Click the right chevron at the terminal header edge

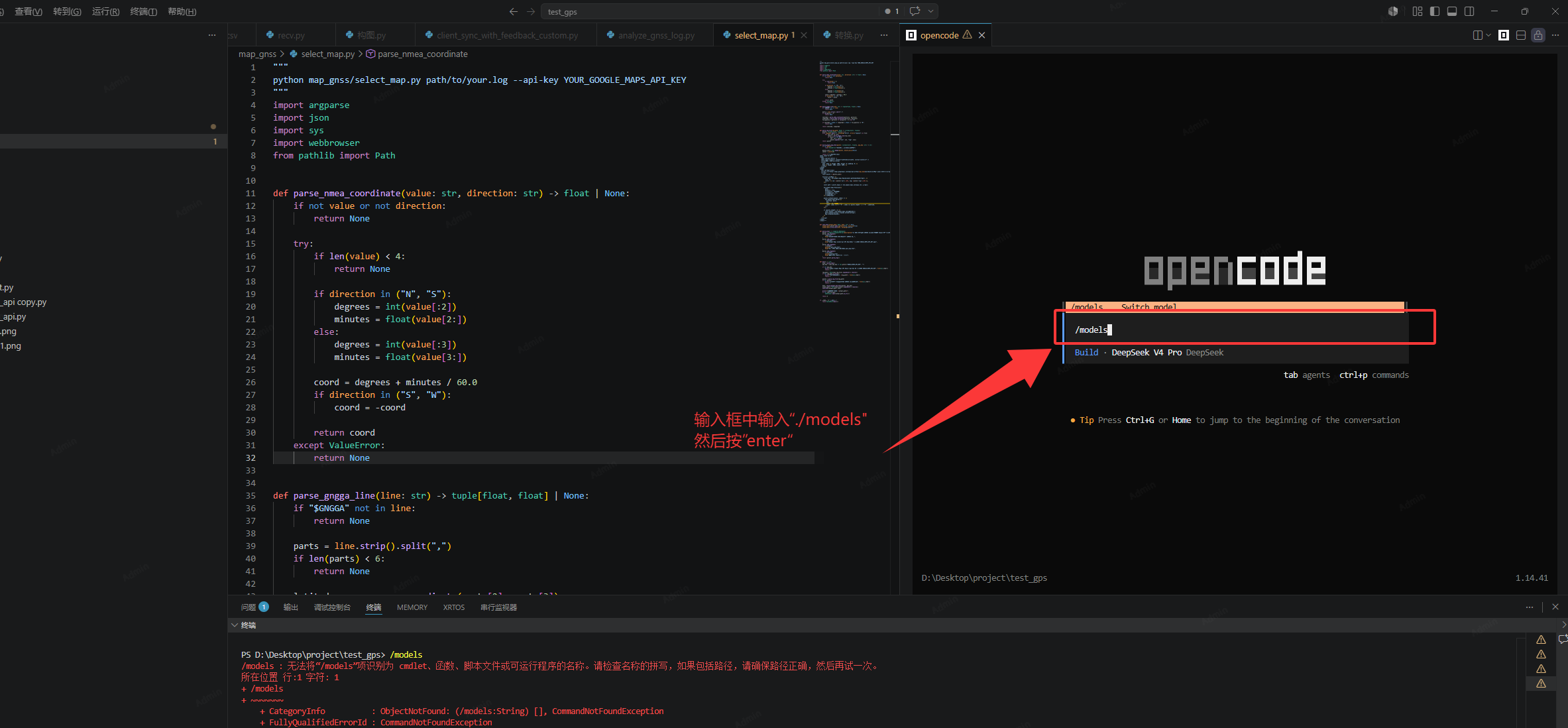pos(1564,625)
